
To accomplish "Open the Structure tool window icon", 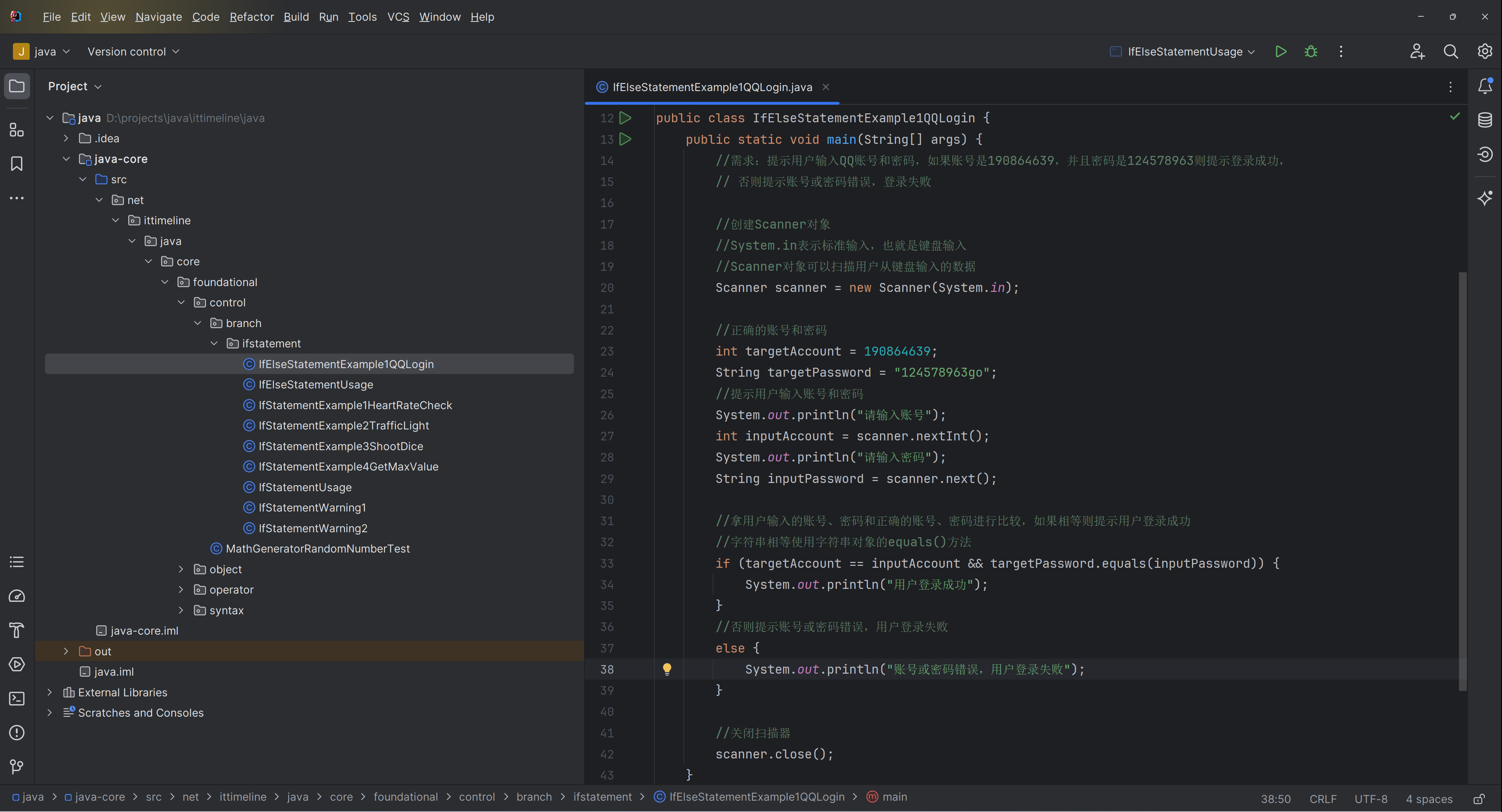I will click(x=17, y=130).
